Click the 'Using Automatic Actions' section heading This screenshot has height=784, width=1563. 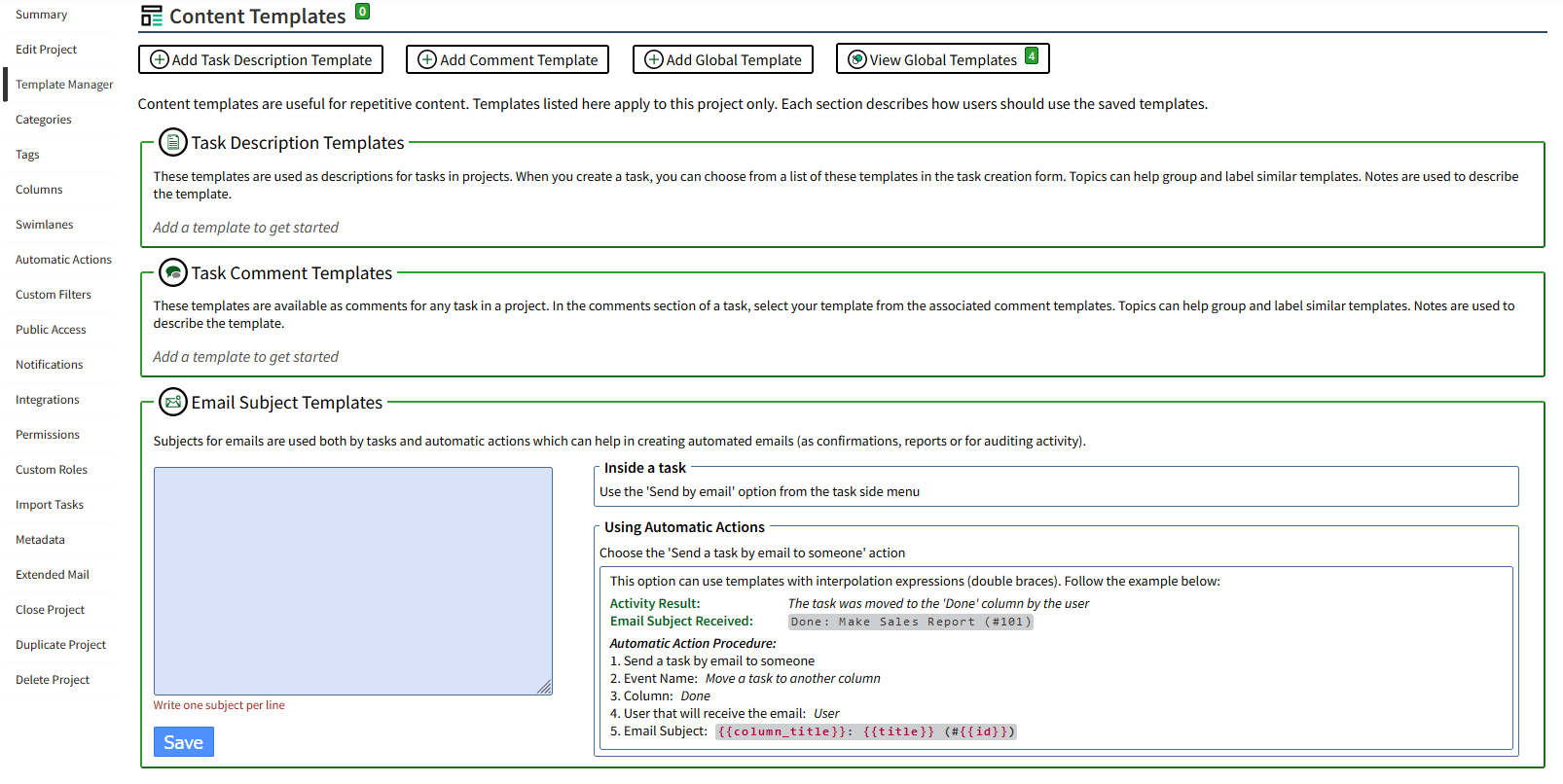[684, 527]
